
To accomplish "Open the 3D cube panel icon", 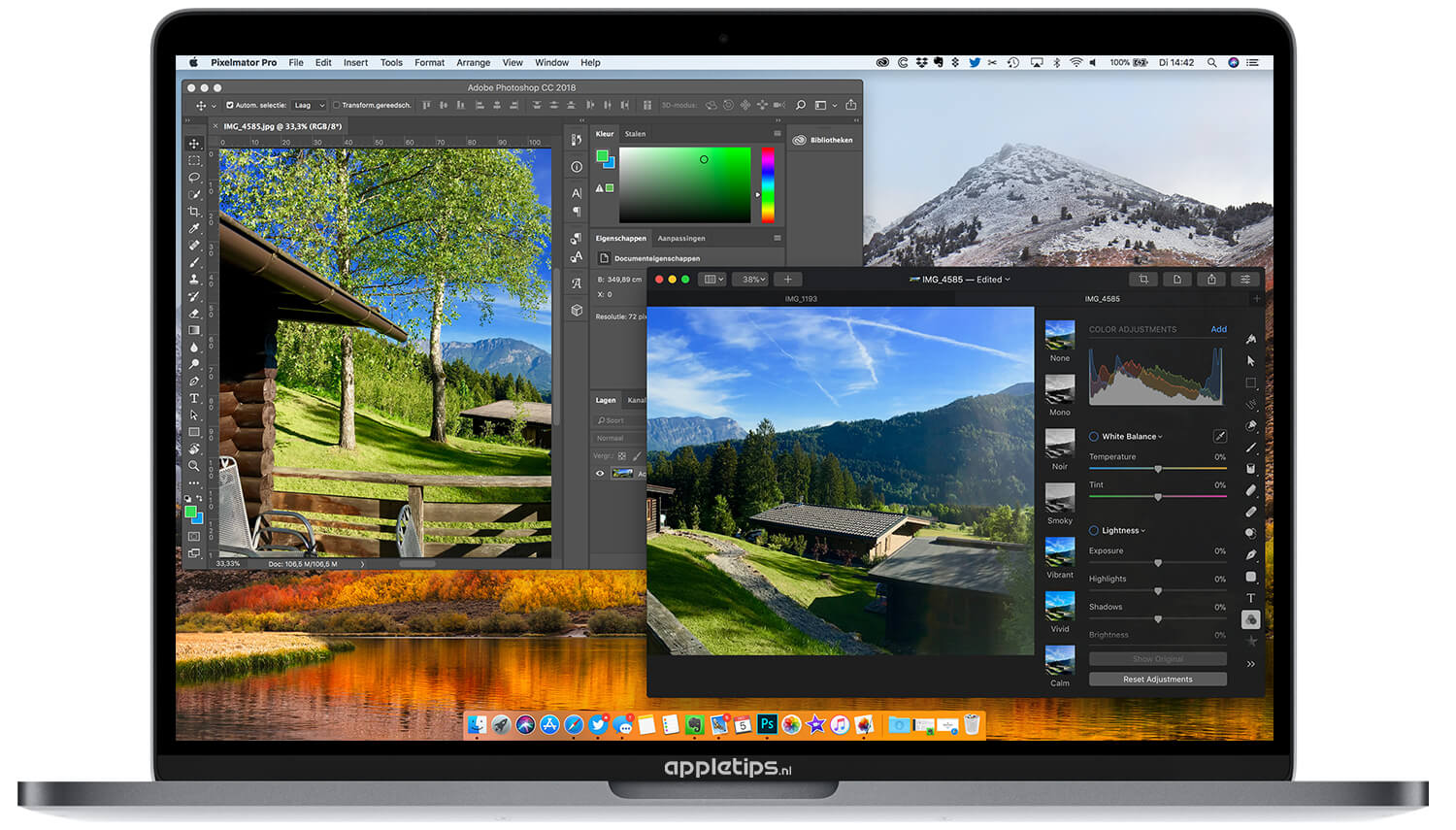I will (x=577, y=311).
